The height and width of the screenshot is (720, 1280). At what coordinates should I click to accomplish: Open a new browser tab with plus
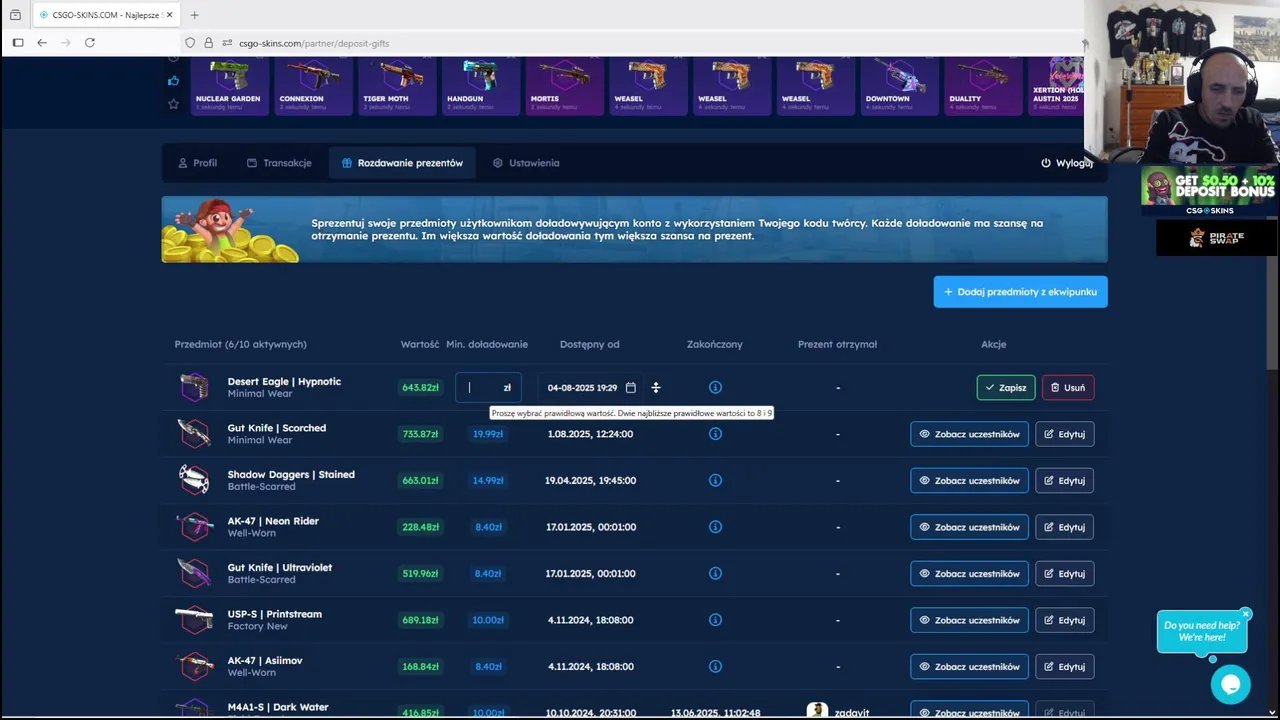194,15
